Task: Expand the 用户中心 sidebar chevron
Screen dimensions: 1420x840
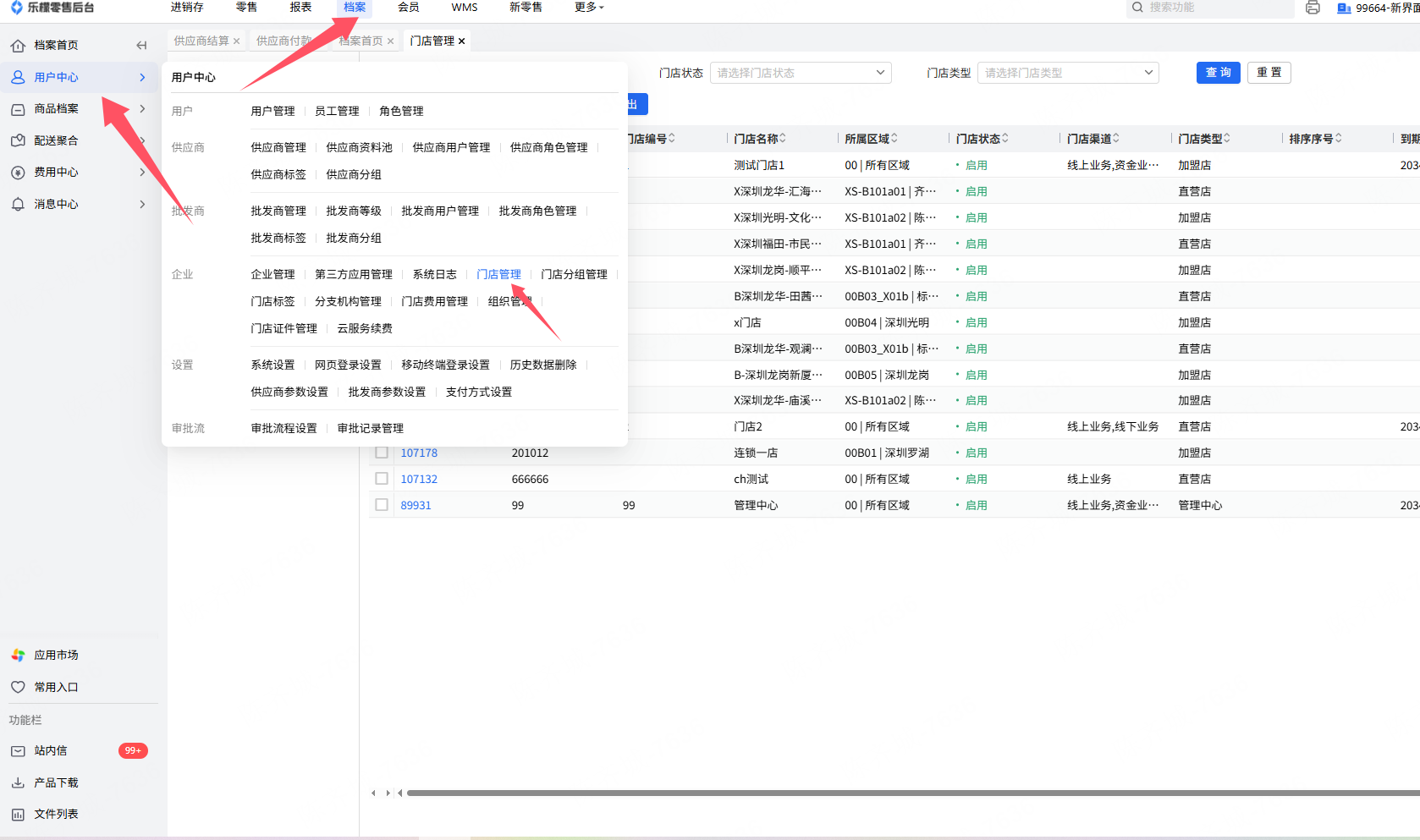Action: click(x=142, y=77)
